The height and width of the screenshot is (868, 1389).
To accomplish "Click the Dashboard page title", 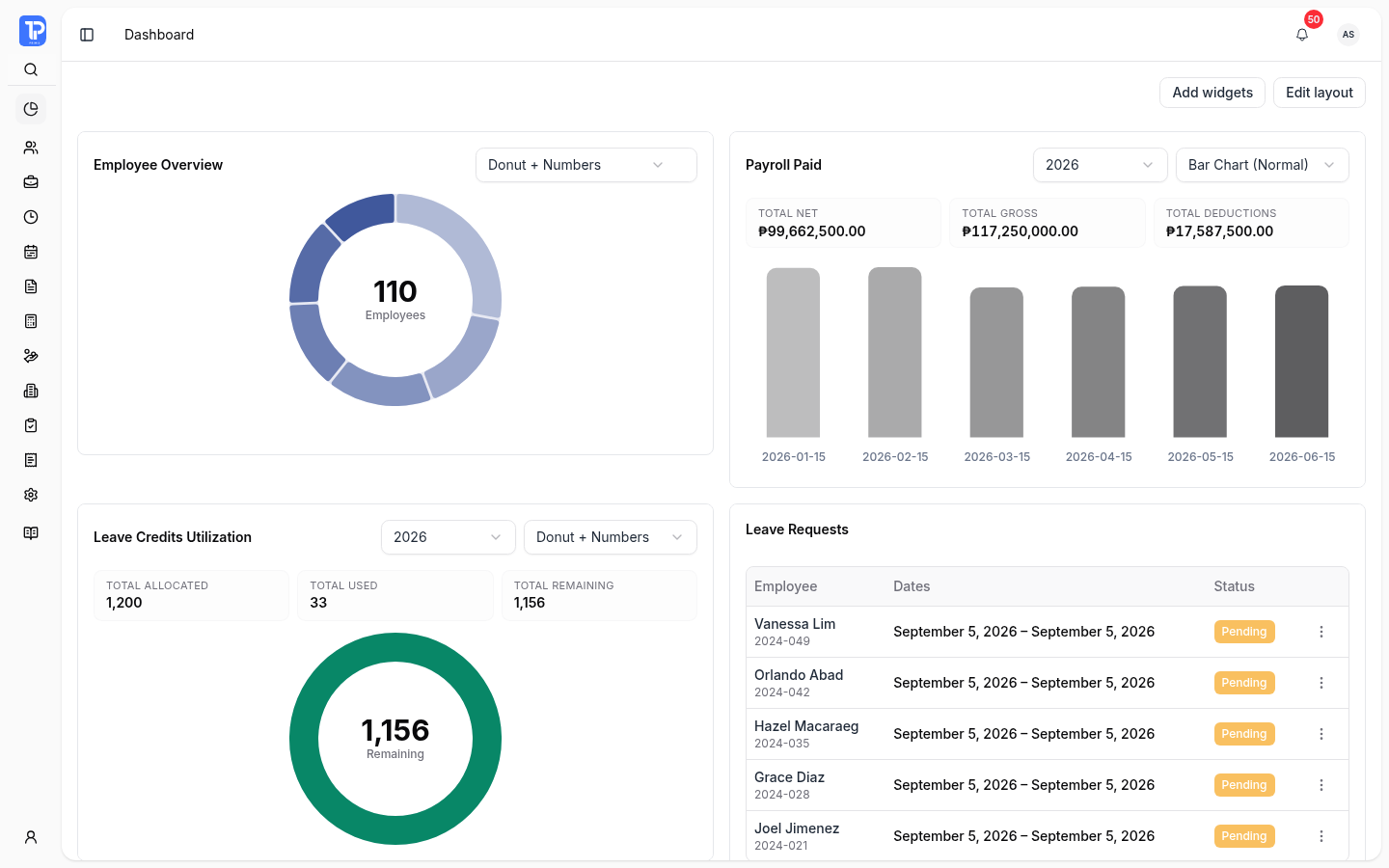I will (159, 35).
